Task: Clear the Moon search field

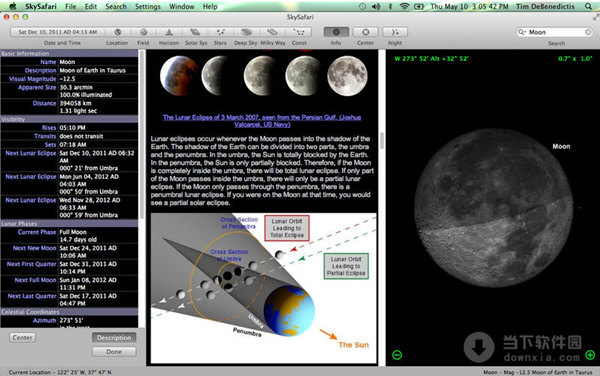Action: tap(589, 32)
